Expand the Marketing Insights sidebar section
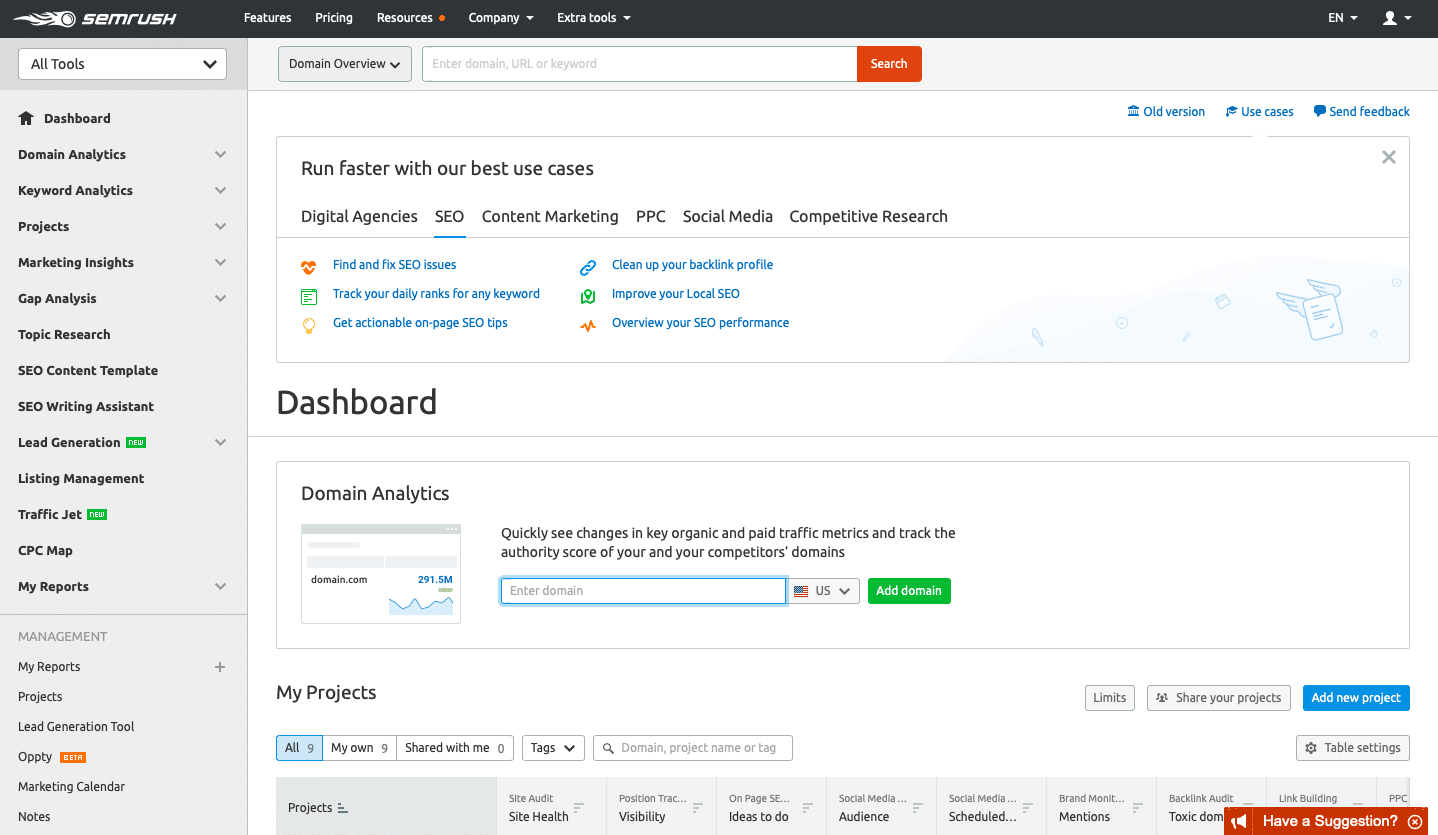 220,263
